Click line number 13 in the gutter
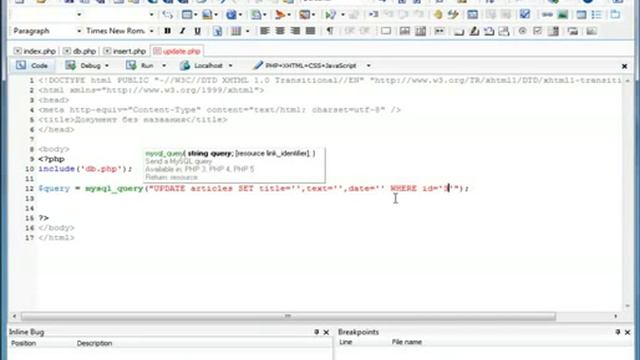Screen dimensions: 640x360 pos(29,198)
